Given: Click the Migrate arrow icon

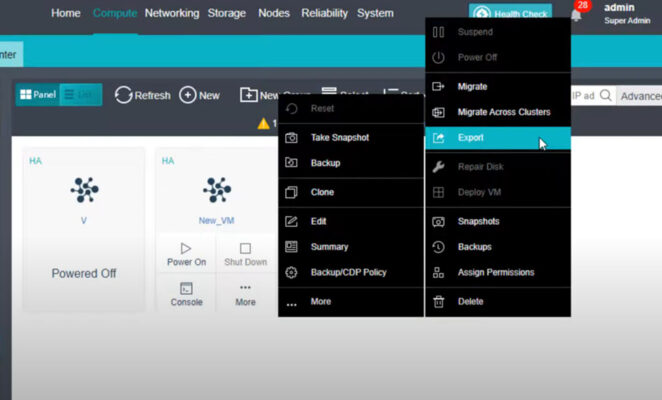Looking at the screenshot, I should pos(438,87).
